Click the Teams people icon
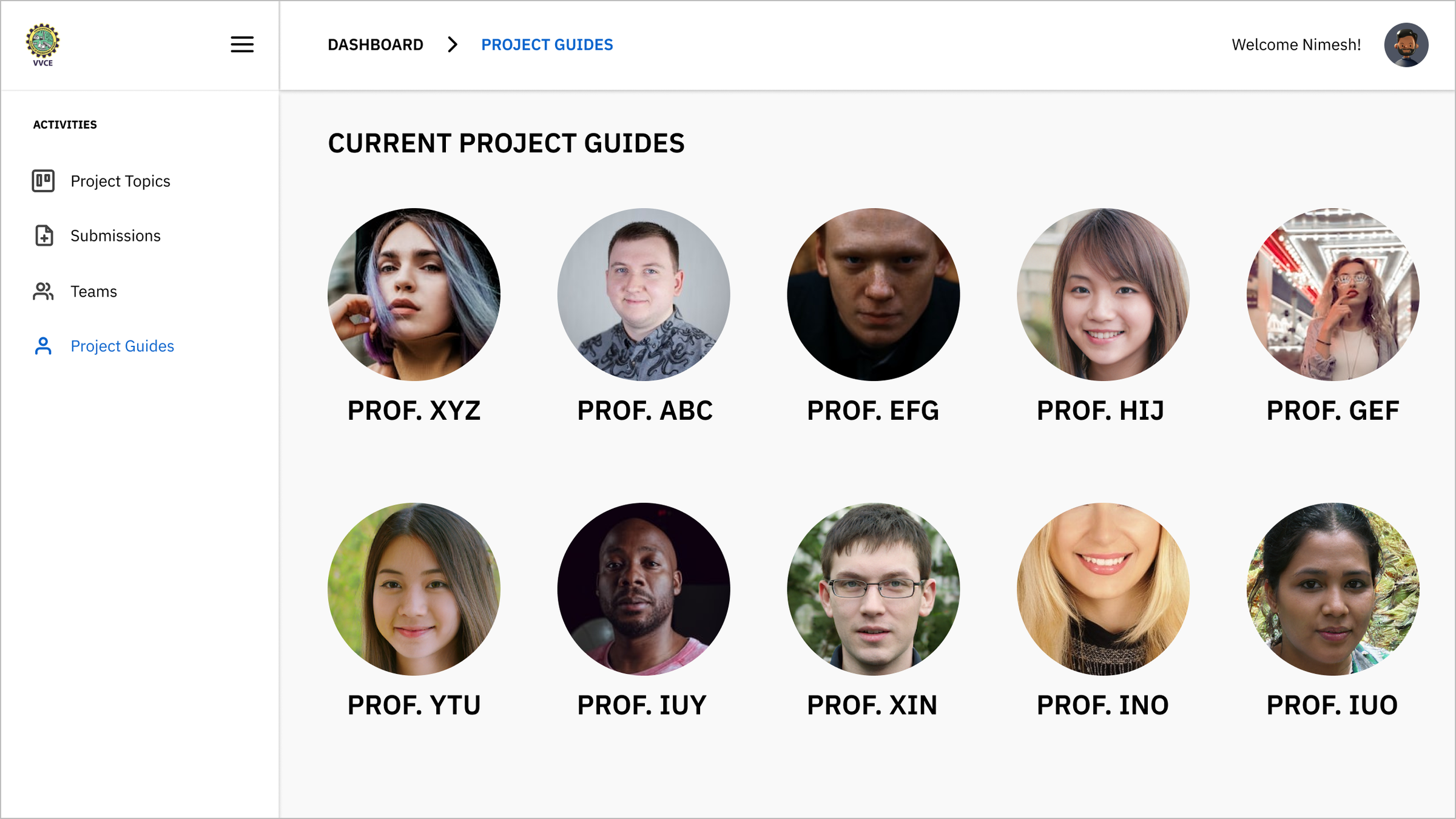This screenshot has width=1456, height=819. pyautogui.click(x=43, y=291)
